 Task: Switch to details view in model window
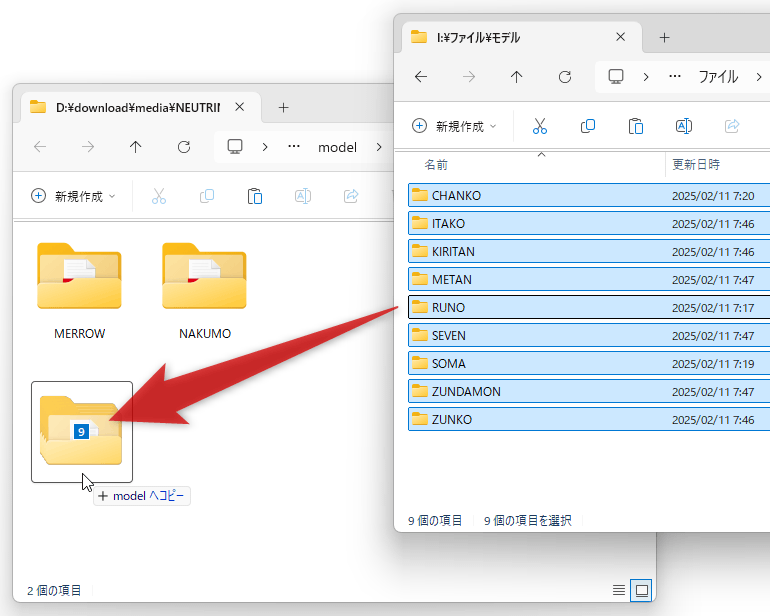(x=619, y=590)
